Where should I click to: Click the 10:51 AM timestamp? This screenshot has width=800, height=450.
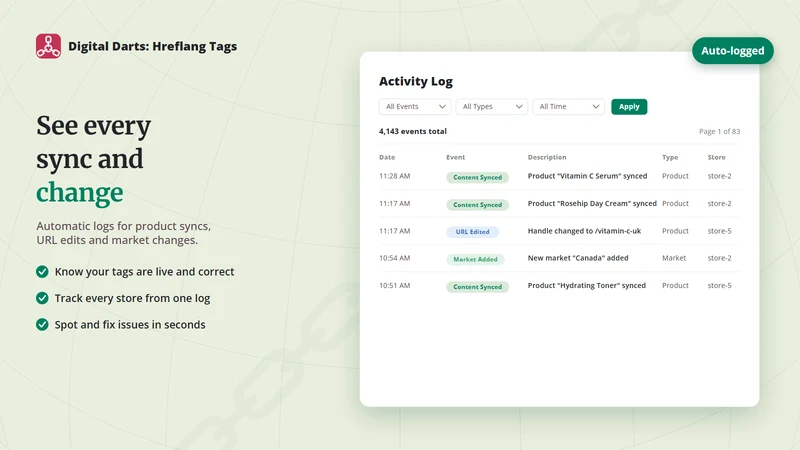pyautogui.click(x=394, y=286)
